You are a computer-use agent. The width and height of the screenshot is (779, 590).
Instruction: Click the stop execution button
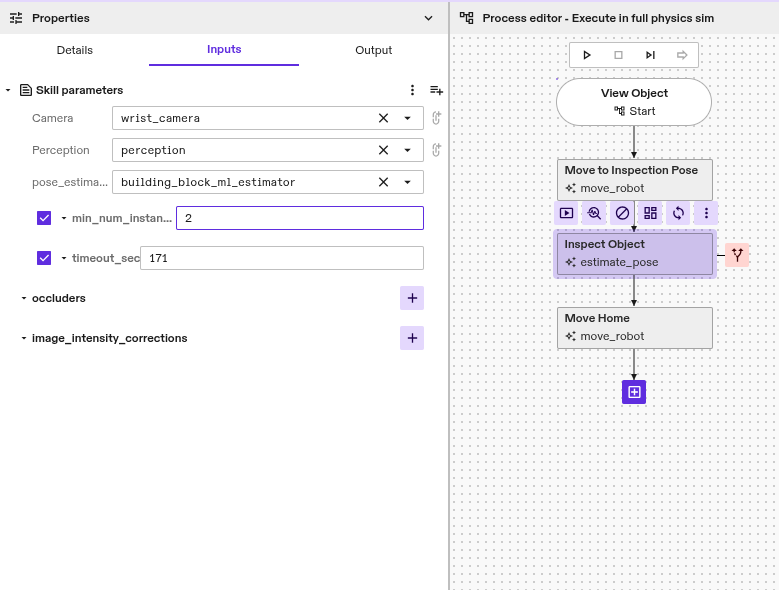pyautogui.click(x=618, y=55)
